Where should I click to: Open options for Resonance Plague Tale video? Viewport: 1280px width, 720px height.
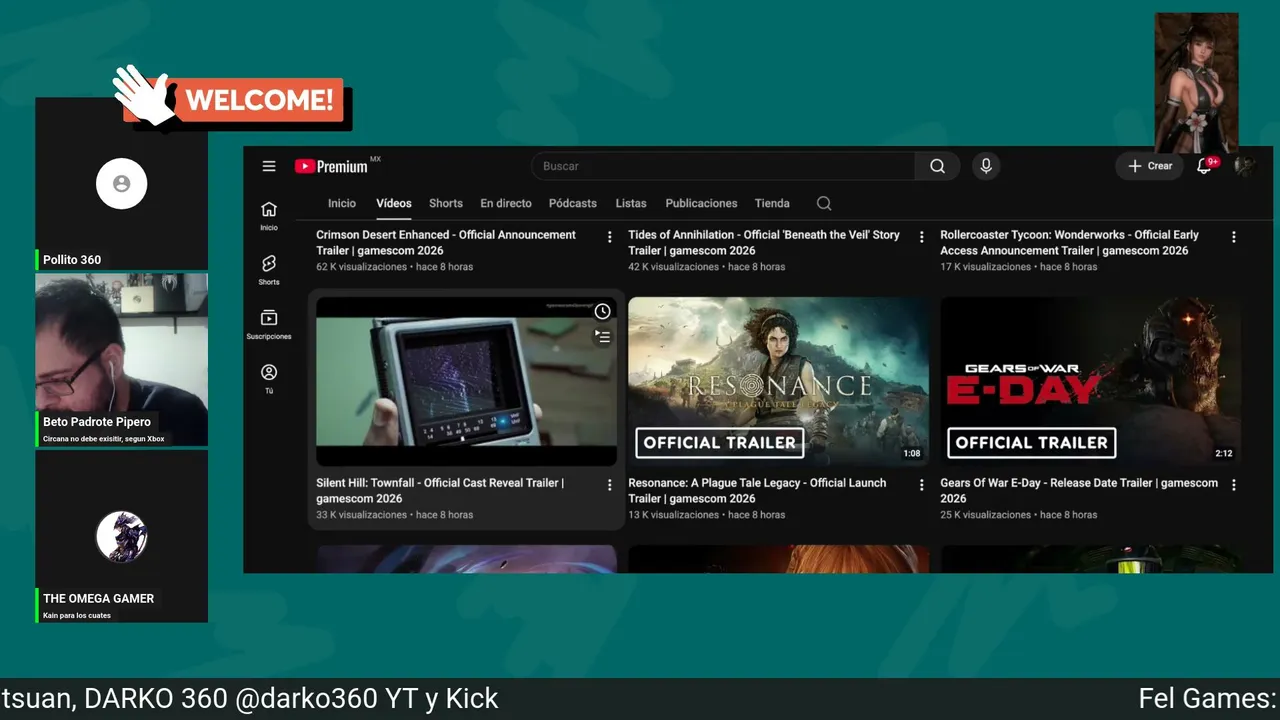(x=922, y=485)
